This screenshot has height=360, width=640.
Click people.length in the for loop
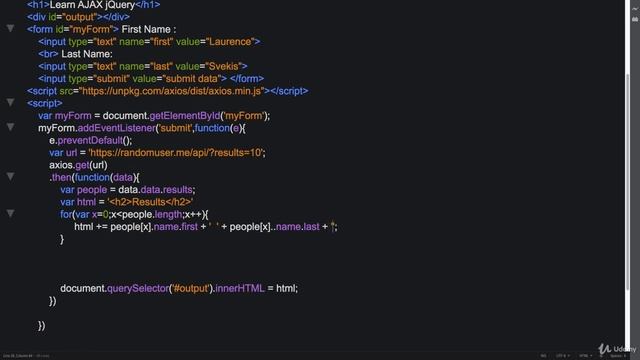(152, 214)
